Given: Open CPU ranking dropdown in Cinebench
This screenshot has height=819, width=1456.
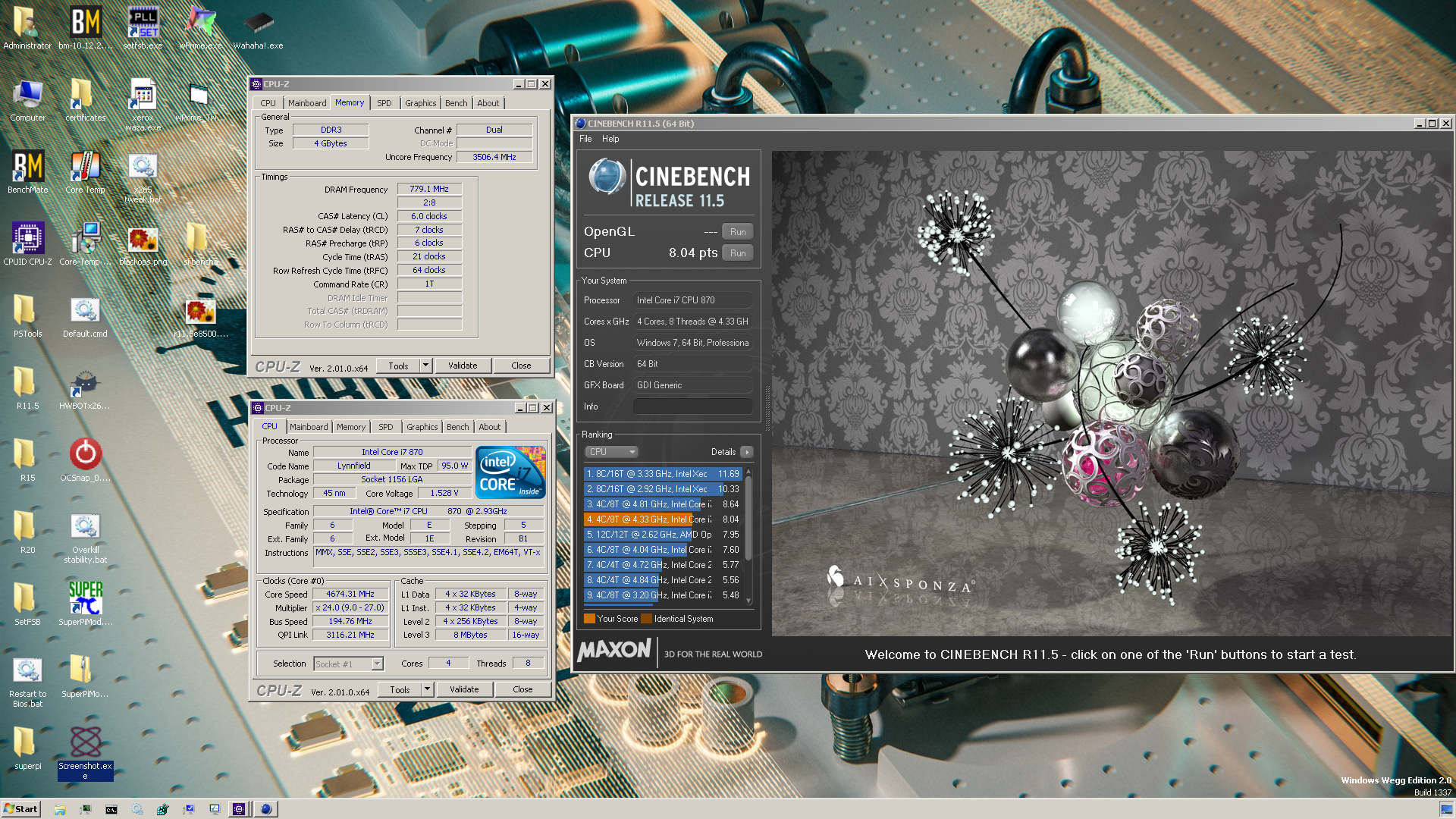Looking at the screenshot, I should (x=611, y=452).
